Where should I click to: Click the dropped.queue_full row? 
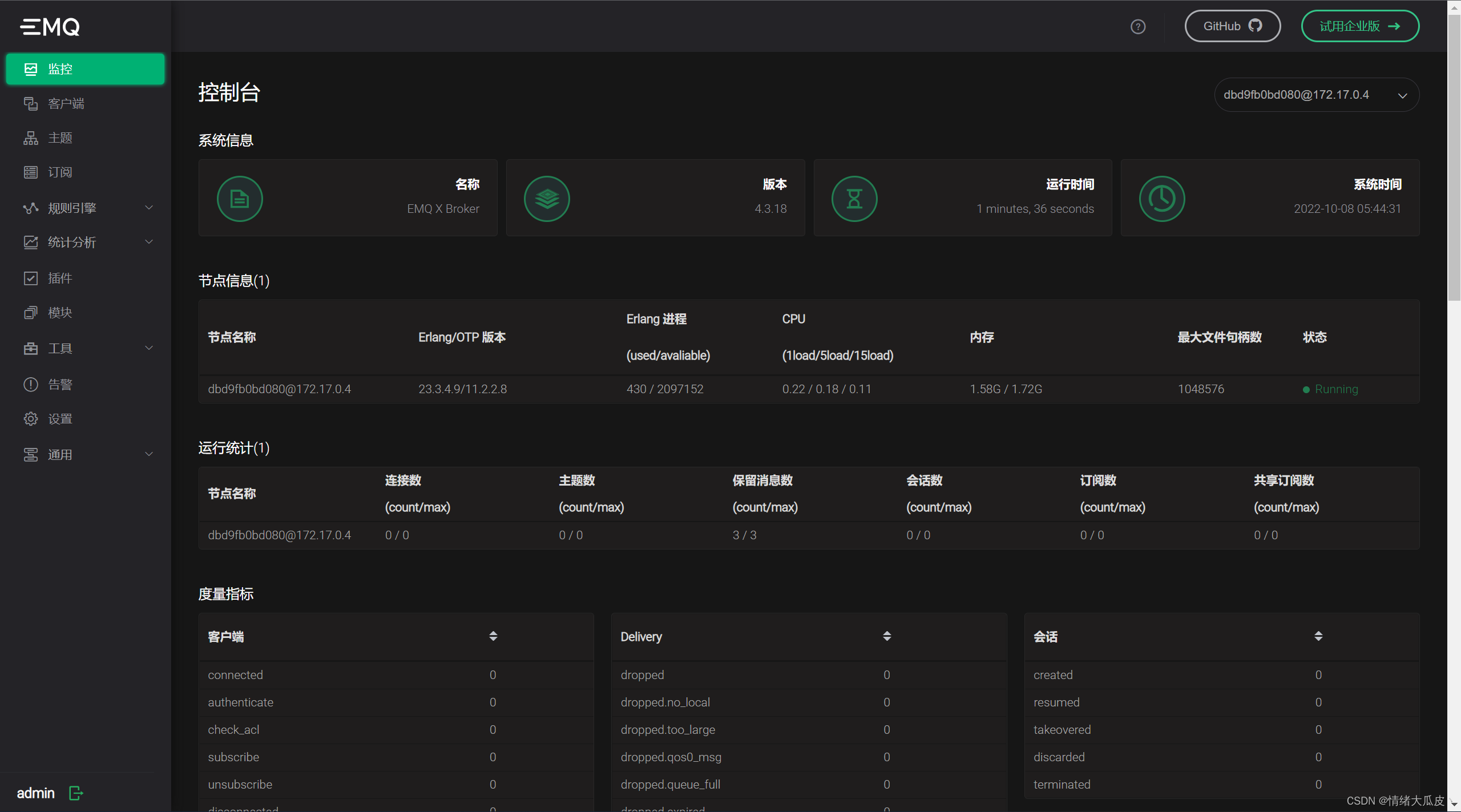pyautogui.click(x=809, y=785)
